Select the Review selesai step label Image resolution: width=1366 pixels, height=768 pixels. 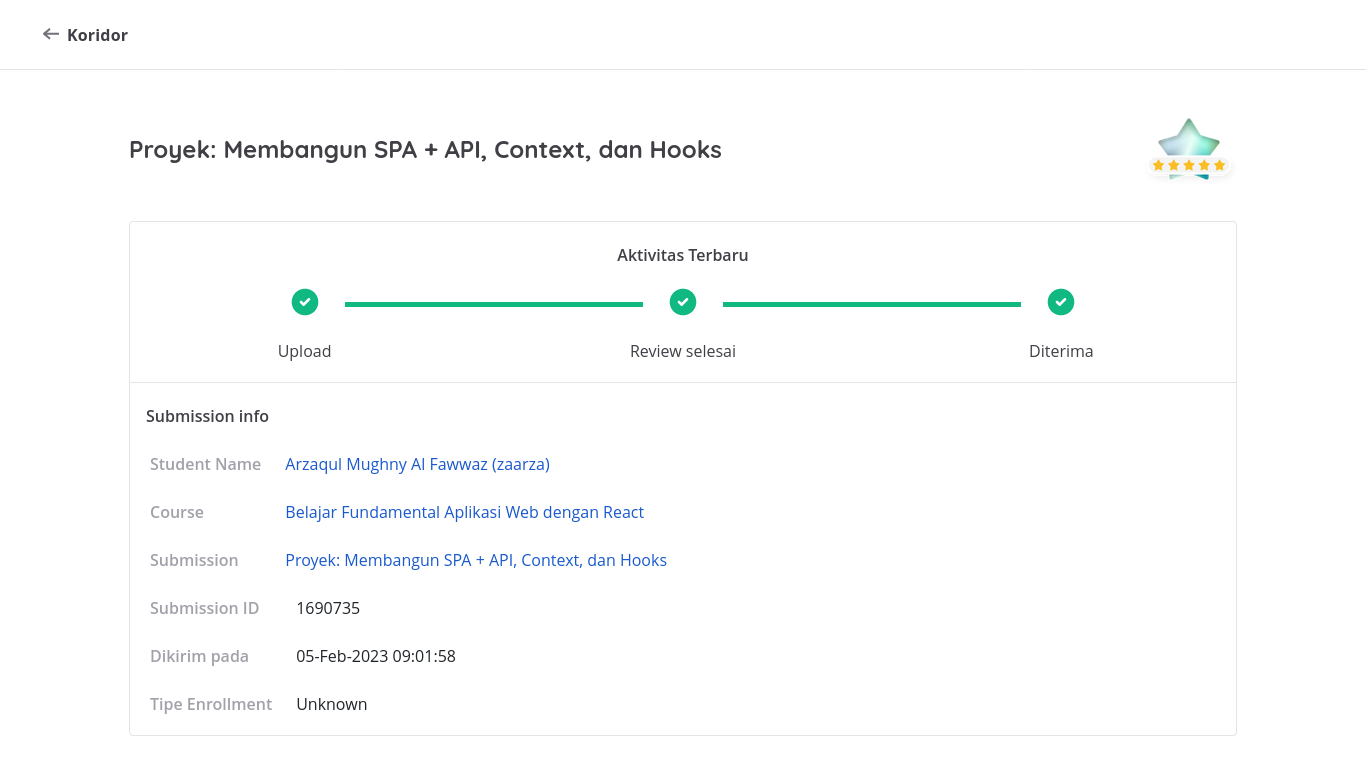pos(683,352)
